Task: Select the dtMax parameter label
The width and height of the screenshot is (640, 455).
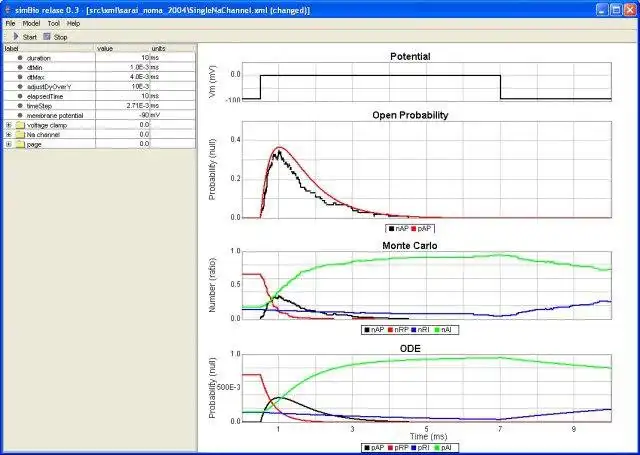Action: click(x=36, y=77)
